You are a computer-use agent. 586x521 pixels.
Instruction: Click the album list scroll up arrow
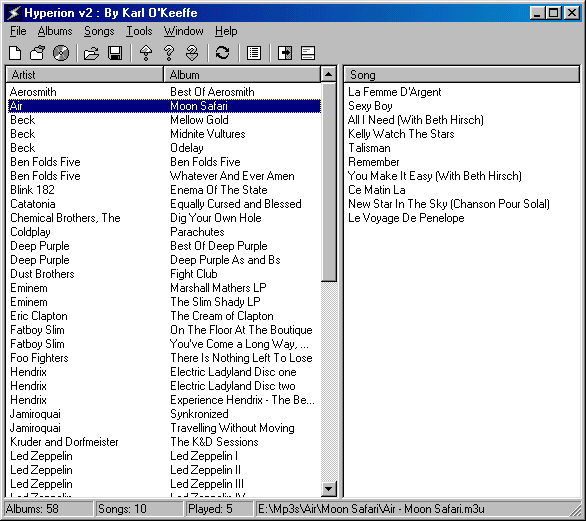click(x=329, y=74)
